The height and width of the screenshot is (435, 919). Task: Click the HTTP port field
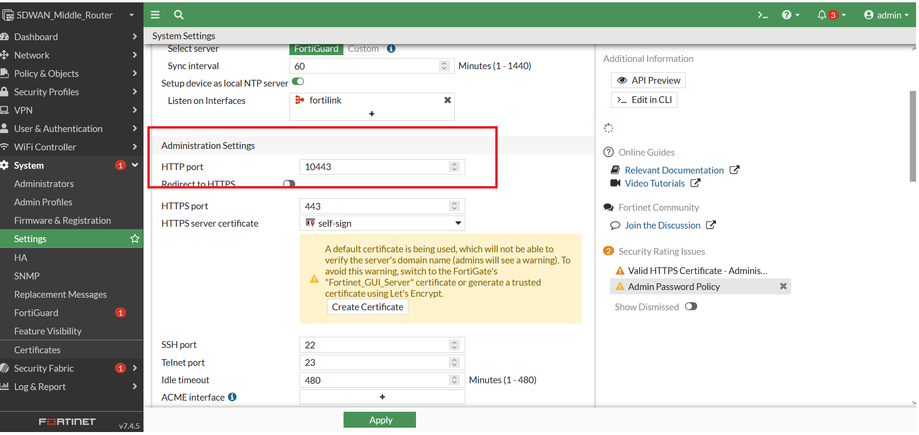tap(382, 166)
